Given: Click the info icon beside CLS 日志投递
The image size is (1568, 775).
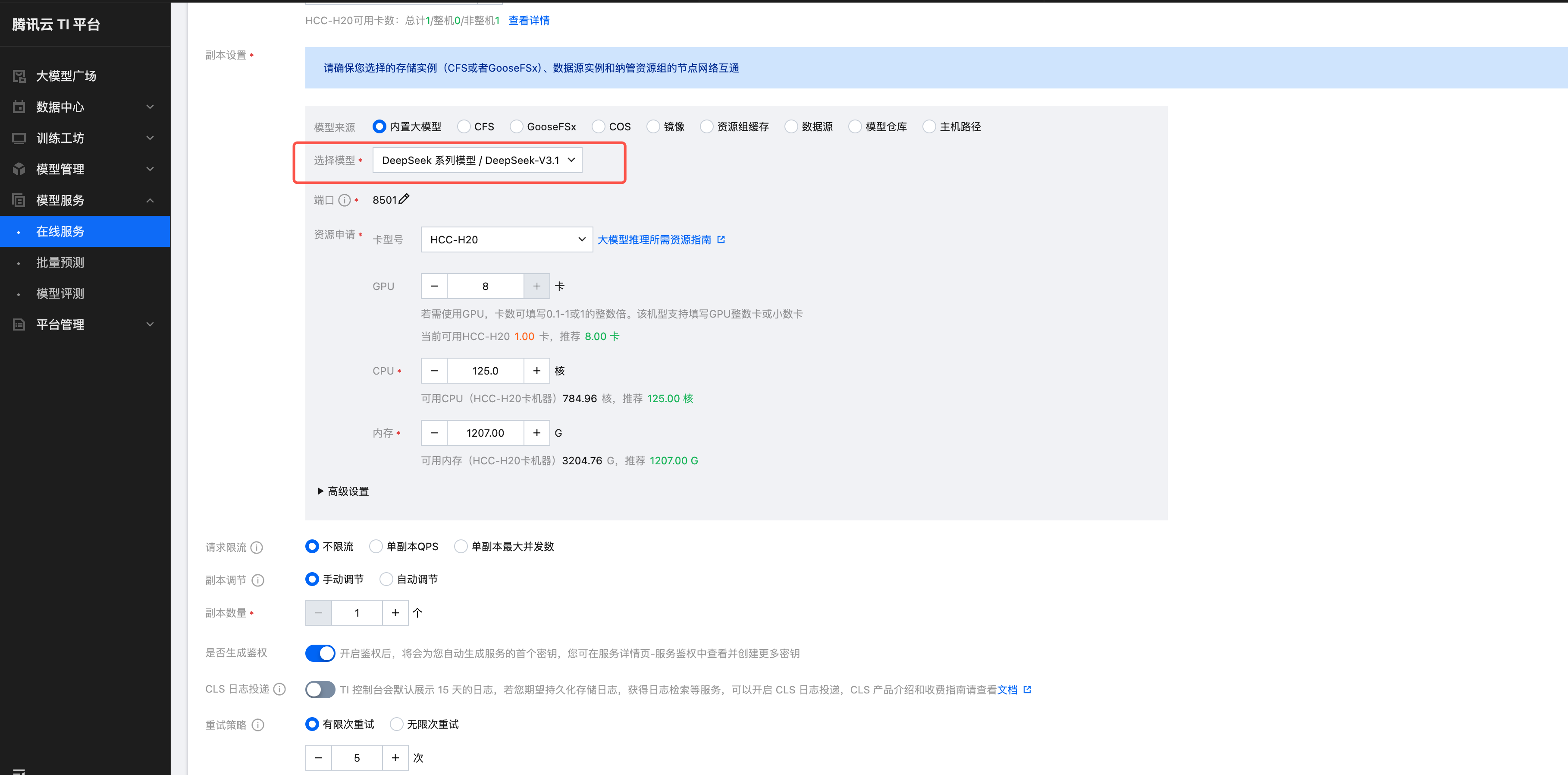Looking at the screenshot, I should (x=279, y=689).
